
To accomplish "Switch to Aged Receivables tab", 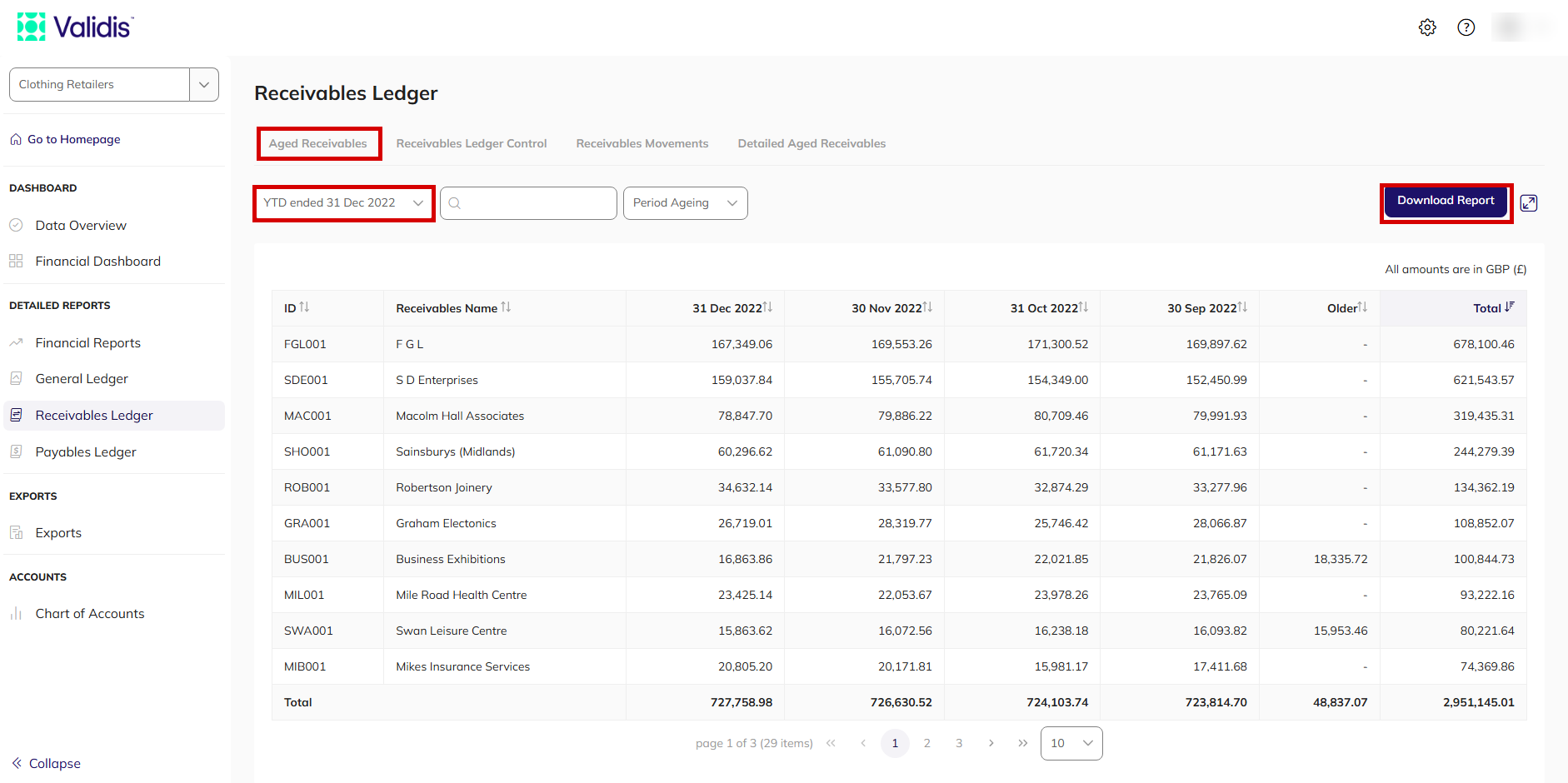I will (x=318, y=143).
